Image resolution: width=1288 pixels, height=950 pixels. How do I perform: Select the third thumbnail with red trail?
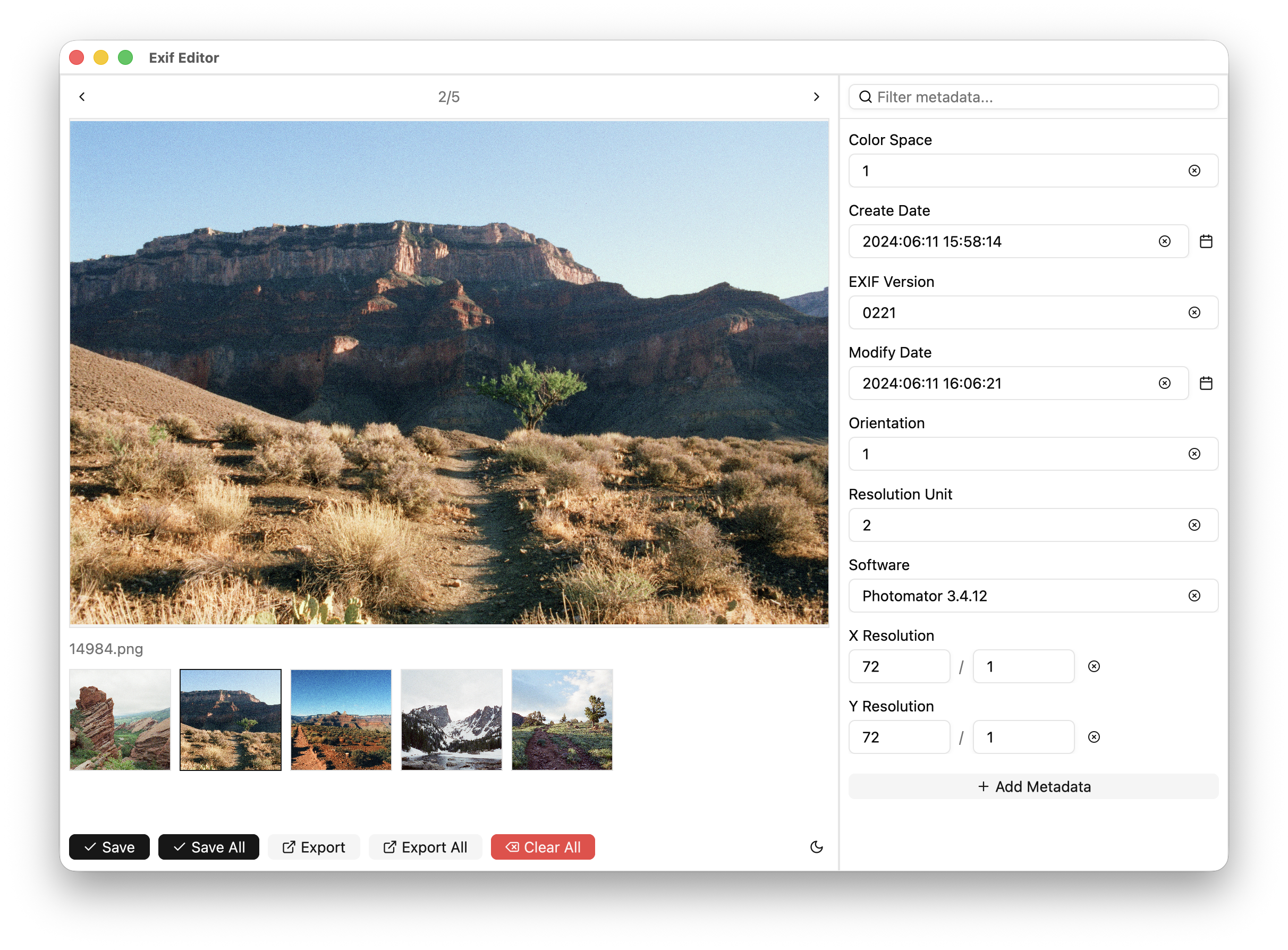tap(341, 719)
